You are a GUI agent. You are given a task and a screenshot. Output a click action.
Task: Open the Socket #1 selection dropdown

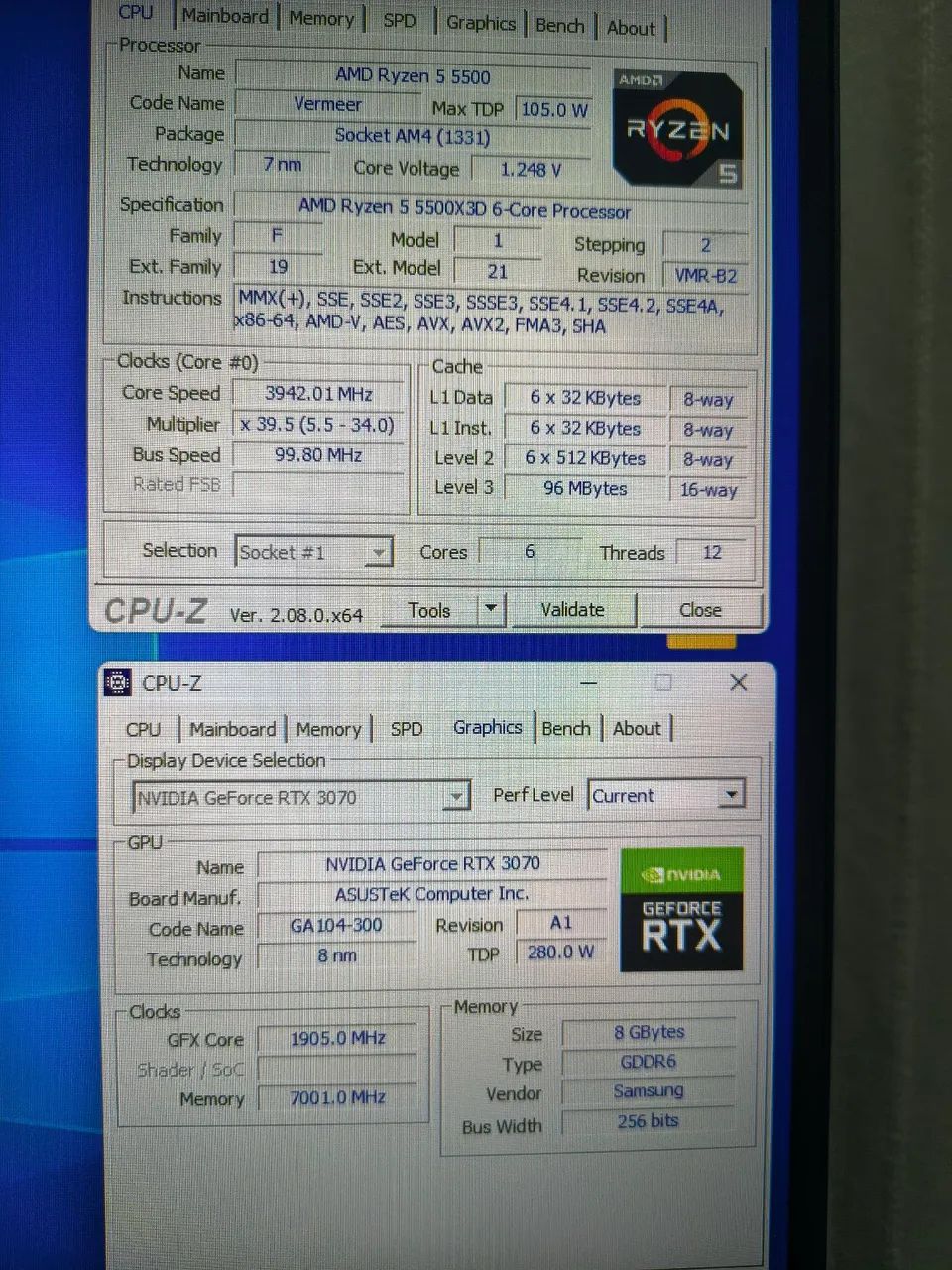point(314,552)
